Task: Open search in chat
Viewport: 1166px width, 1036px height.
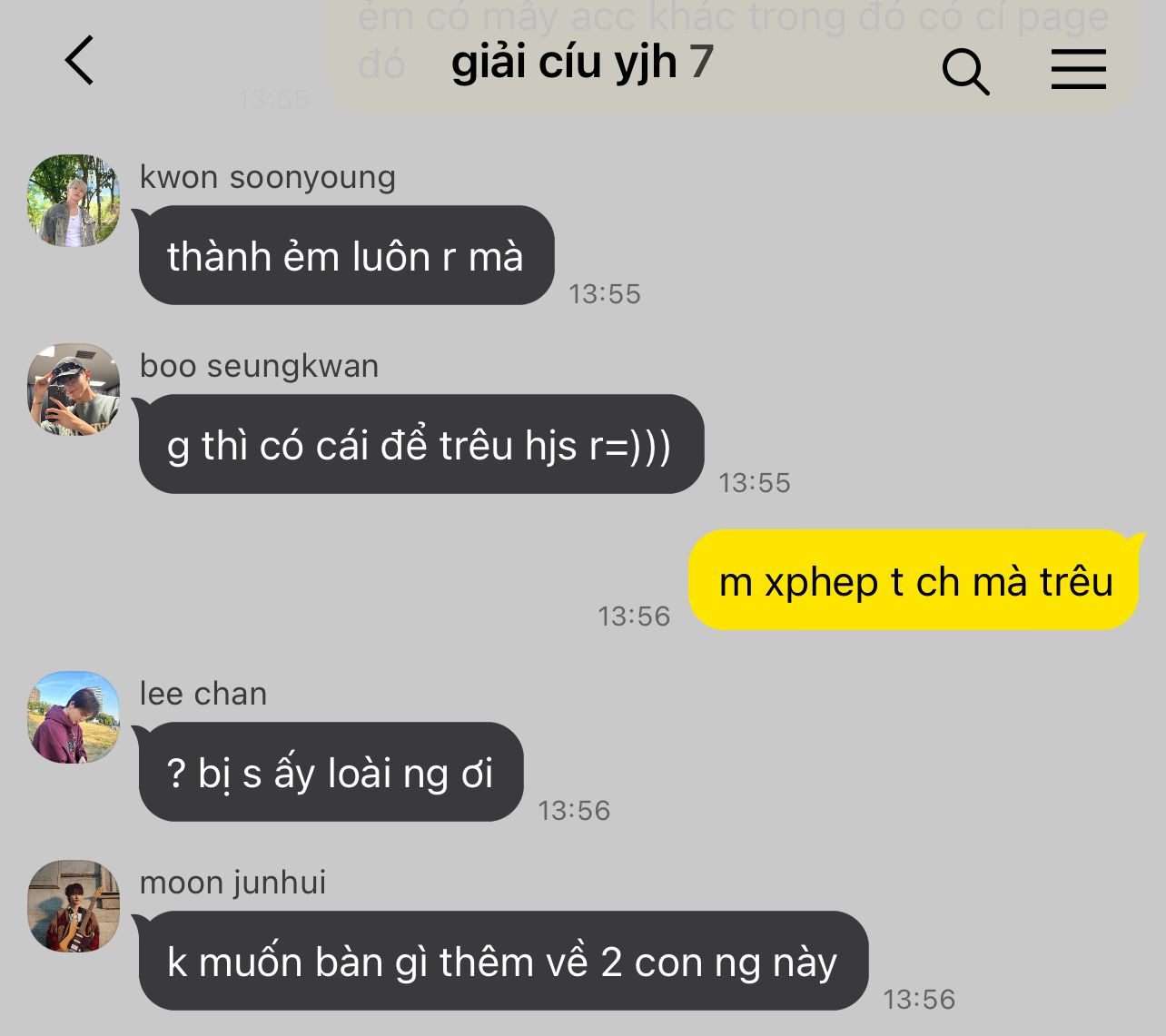Action: point(965,71)
